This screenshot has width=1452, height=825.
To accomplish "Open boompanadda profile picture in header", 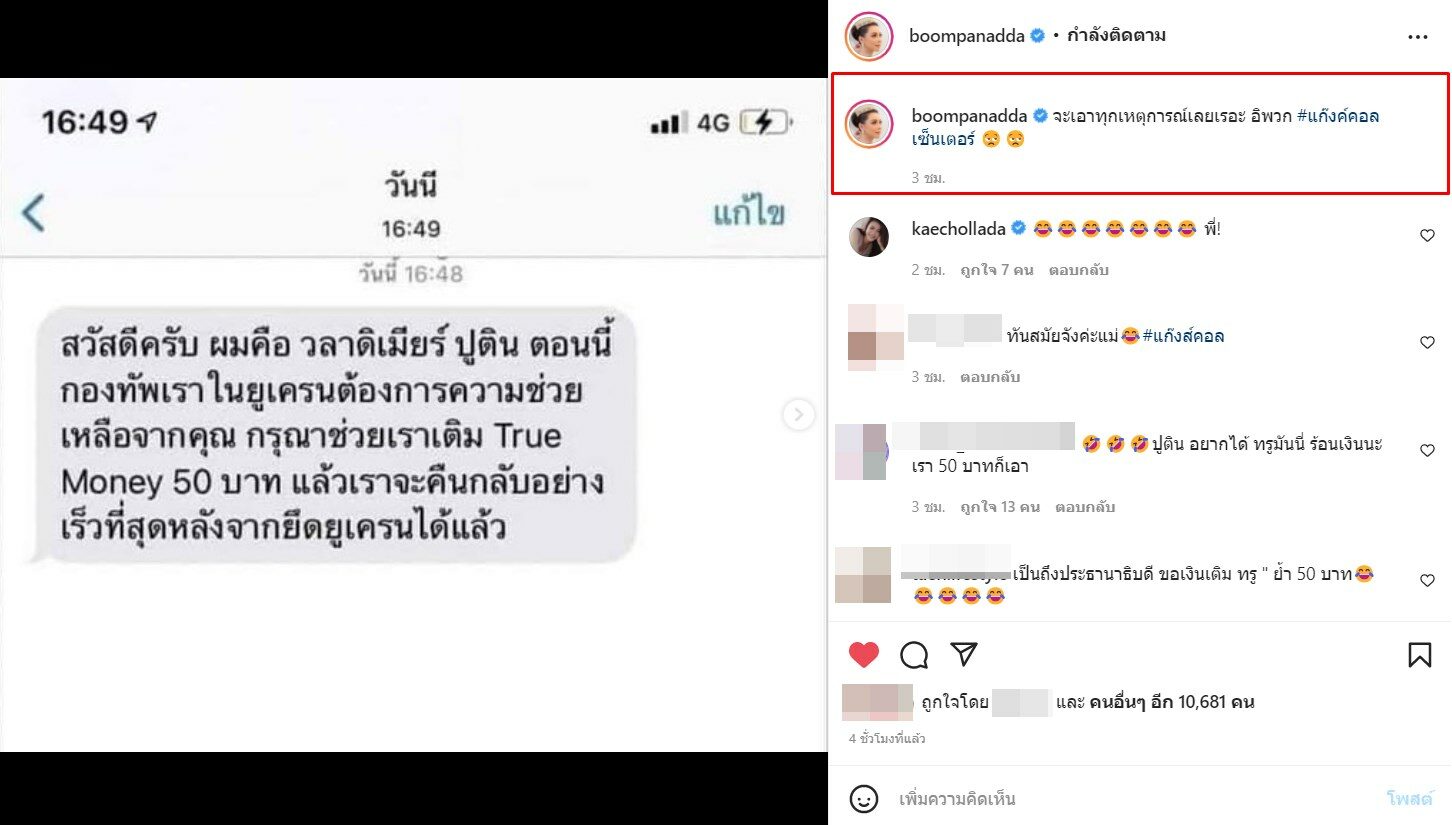I will tap(867, 37).
